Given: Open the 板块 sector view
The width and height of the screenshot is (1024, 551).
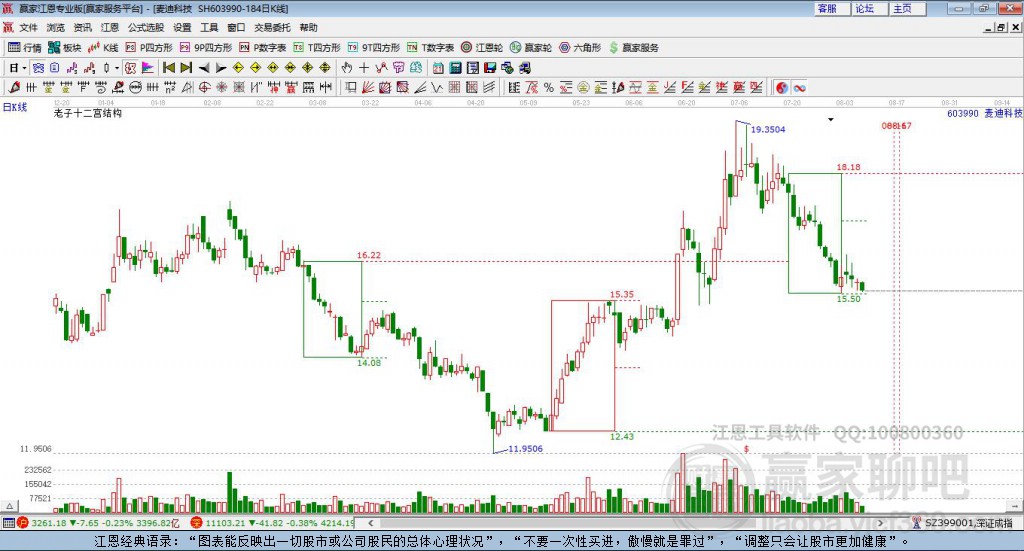Looking at the screenshot, I should click(x=64, y=48).
